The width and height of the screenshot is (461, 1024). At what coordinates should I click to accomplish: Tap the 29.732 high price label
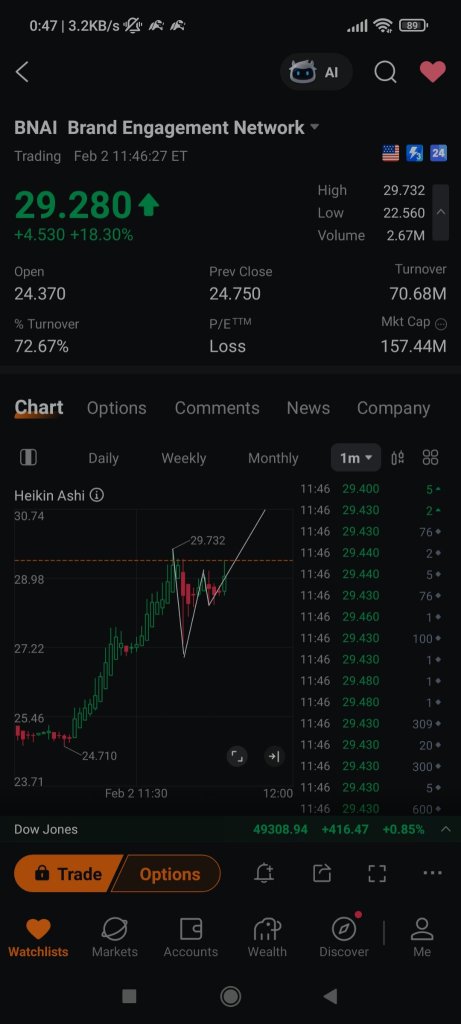click(x=208, y=540)
